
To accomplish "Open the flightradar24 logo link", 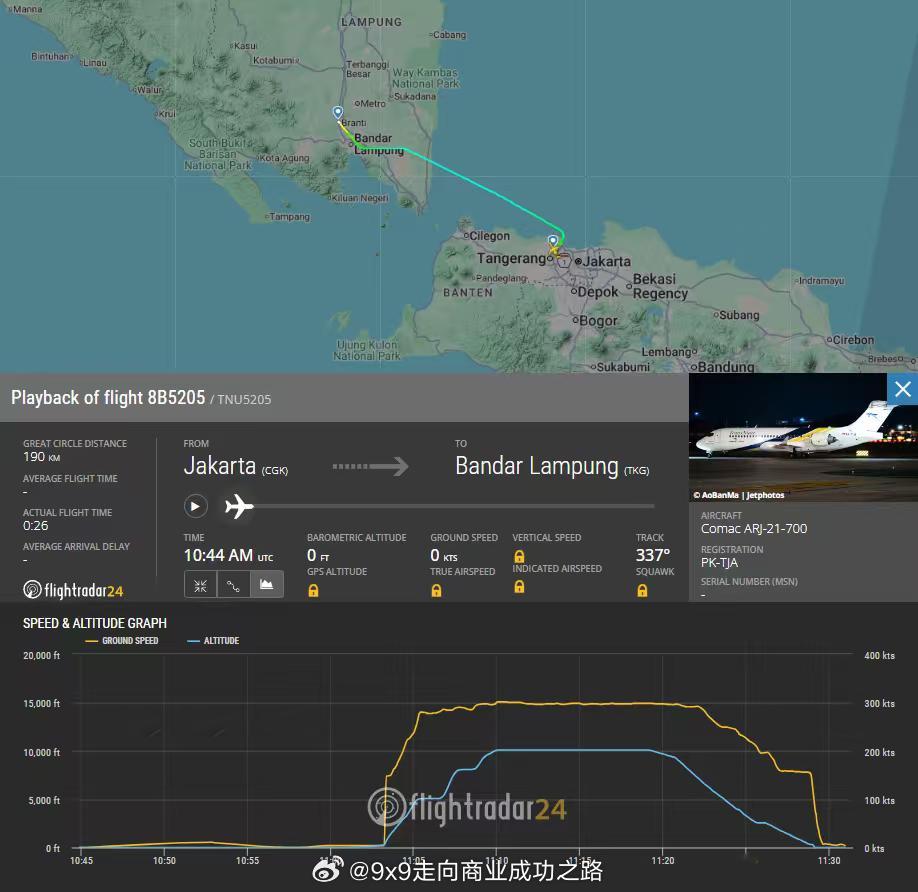I will [73, 590].
